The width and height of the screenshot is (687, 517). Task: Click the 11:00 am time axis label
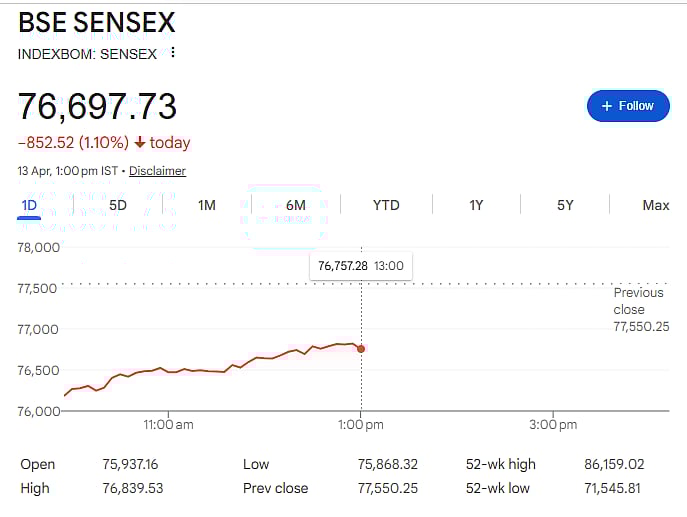(168, 425)
